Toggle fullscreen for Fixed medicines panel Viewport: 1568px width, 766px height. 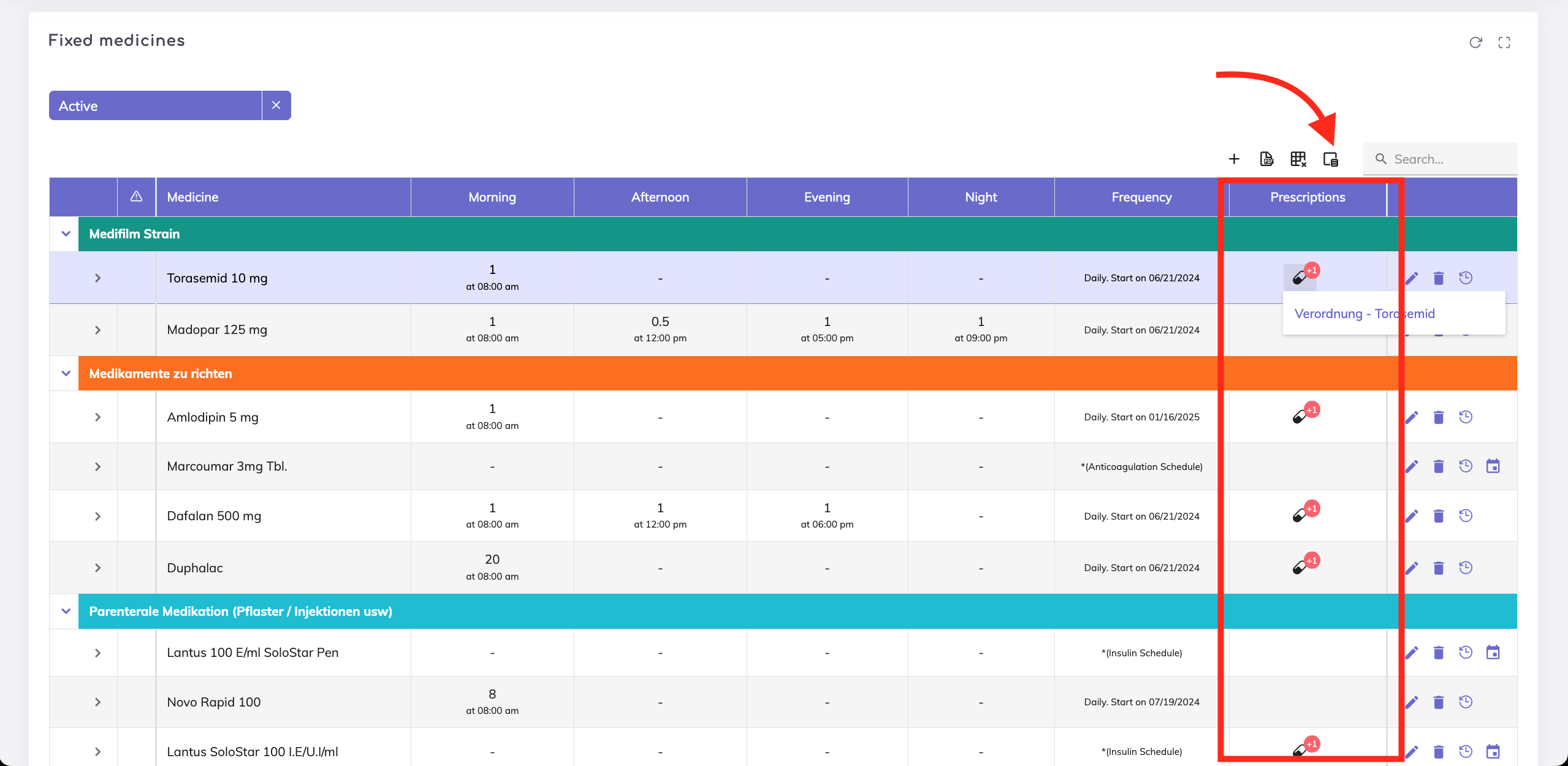tap(1504, 42)
